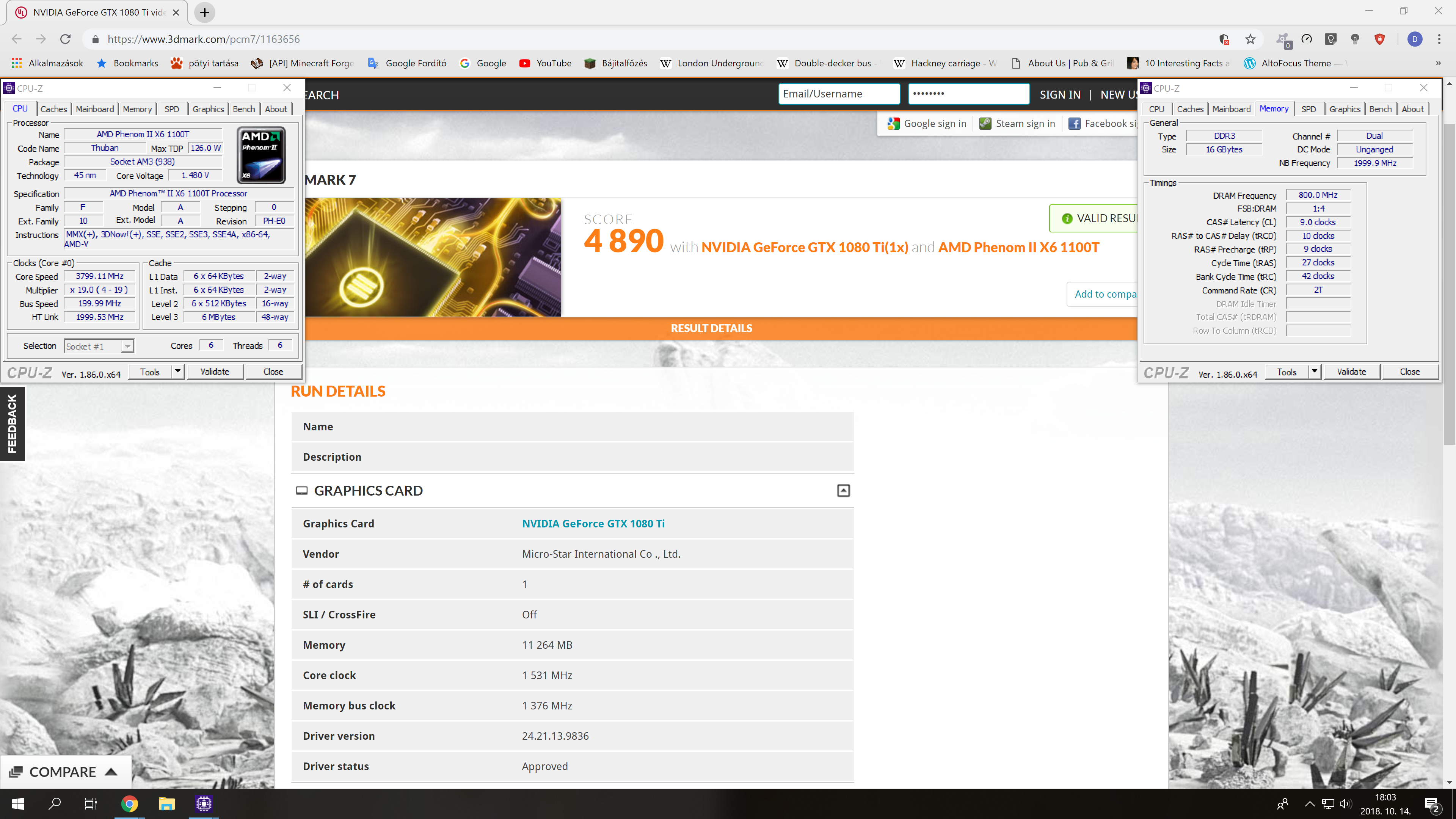Click the AMD Phenom II X6 1100T score link
The width and height of the screenshot is (1456, 819).
pyautogui.click(x=1018, y=247)
